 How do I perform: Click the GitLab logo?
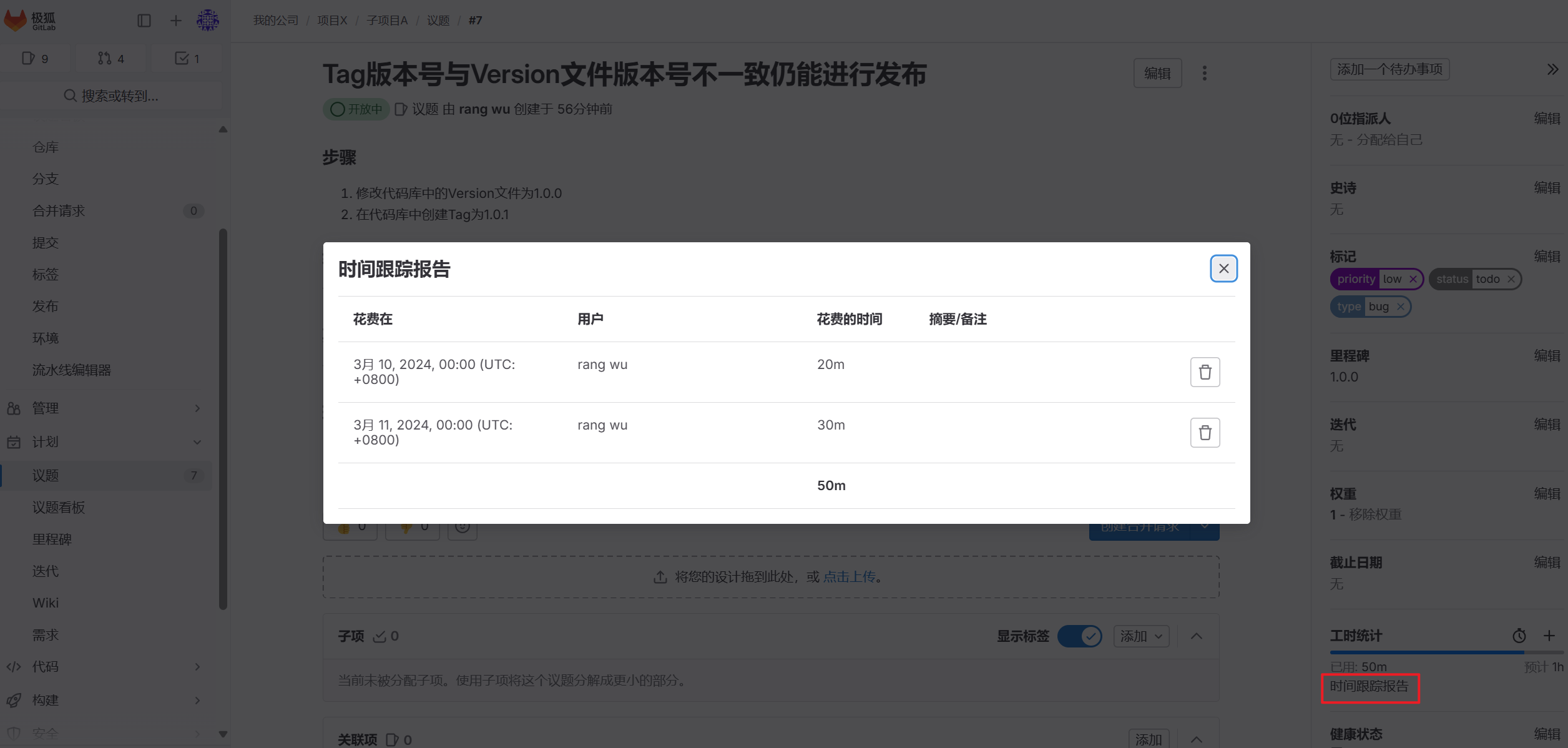(16, 20)
